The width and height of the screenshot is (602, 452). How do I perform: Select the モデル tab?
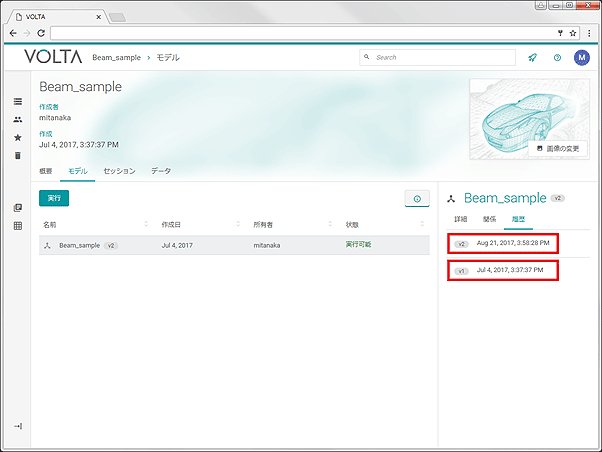point(78,171)
